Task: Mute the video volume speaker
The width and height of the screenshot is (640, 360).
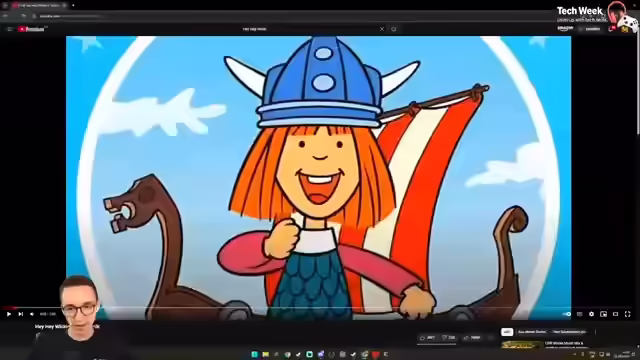Action: (x=32, y=314)
